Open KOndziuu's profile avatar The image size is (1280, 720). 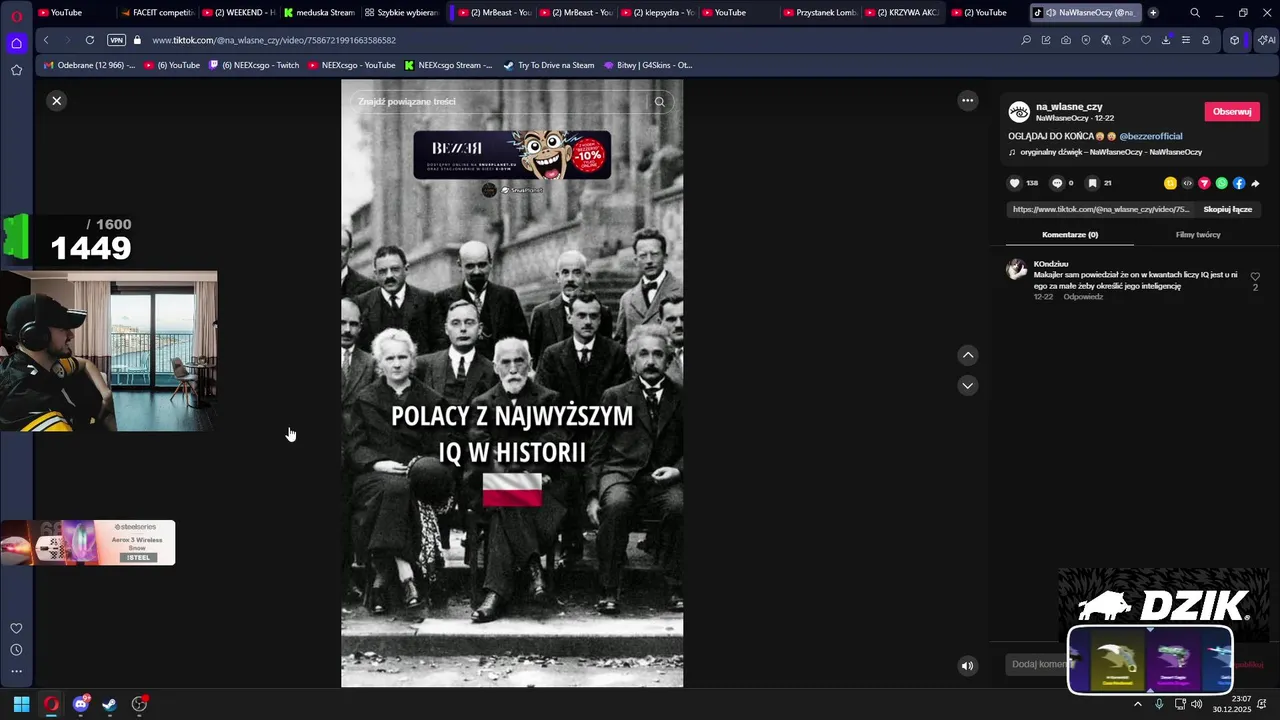coord(1017,269)
